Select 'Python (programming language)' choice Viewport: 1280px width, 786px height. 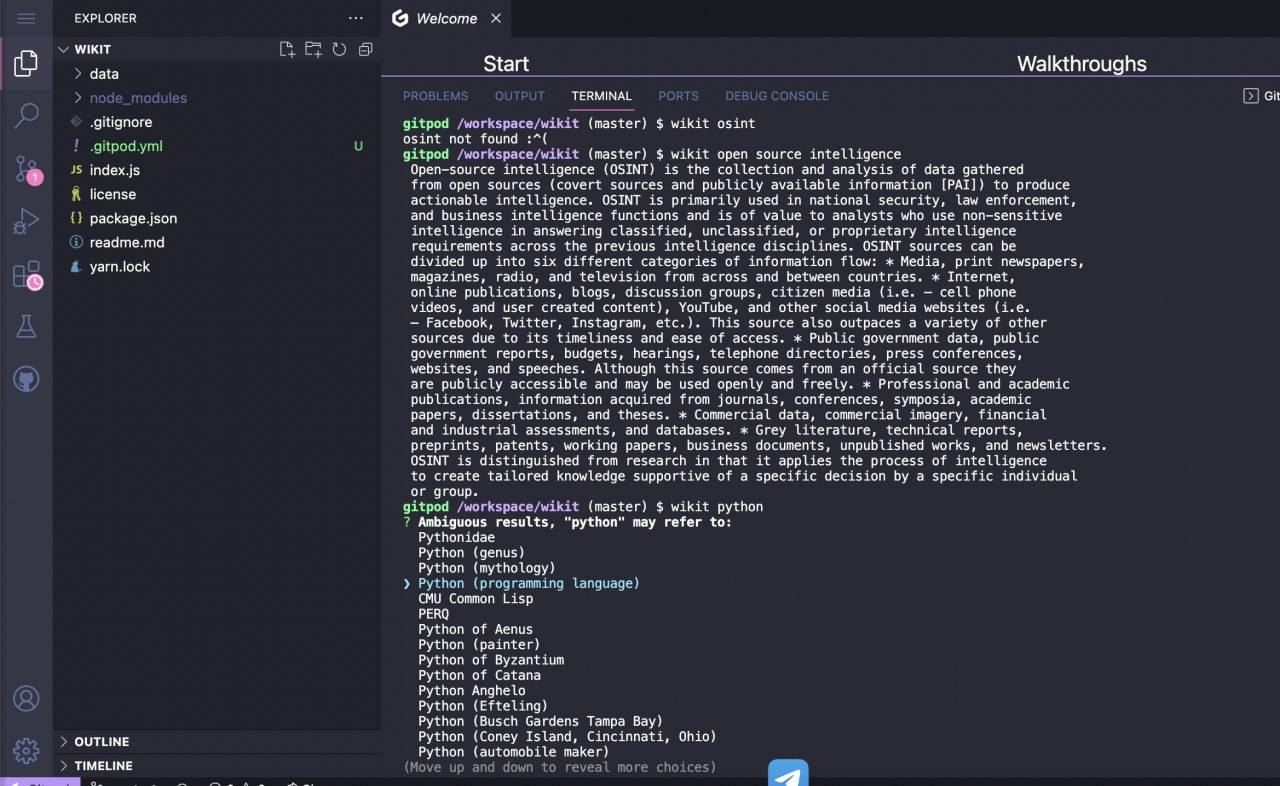tap(528, 583)
